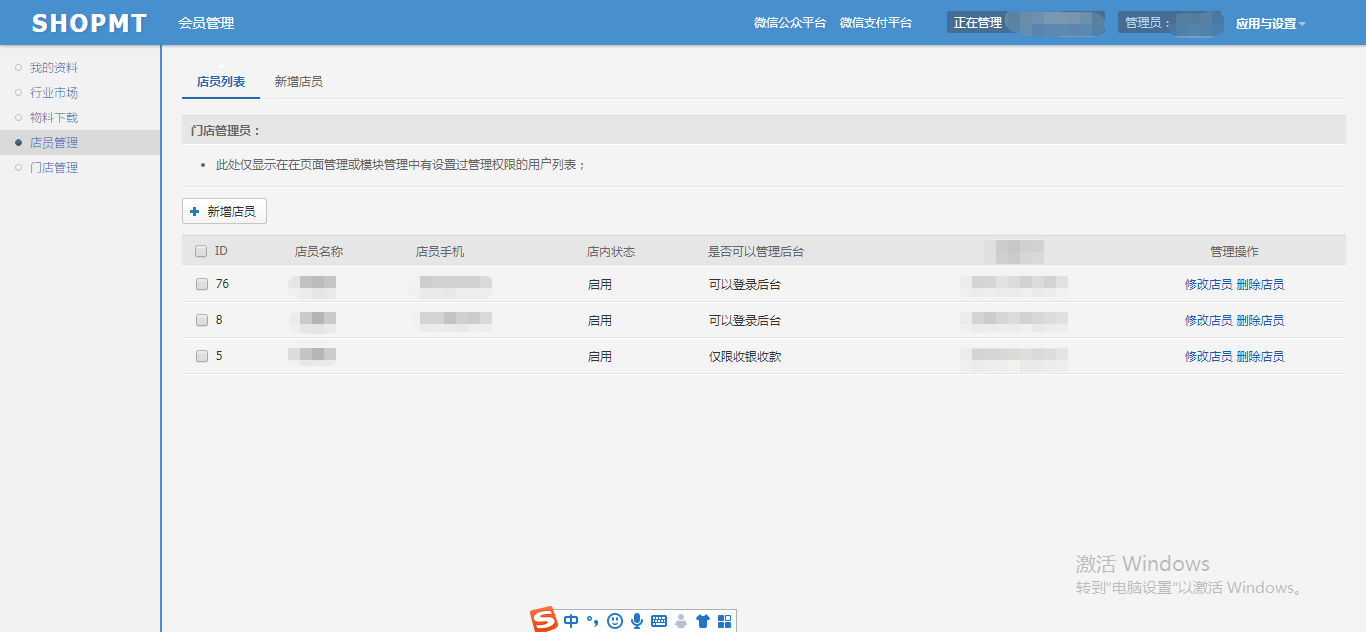Tick the checkbox for staff ID 76
The width and height of the screenshot is (1366, 632).
202,284
